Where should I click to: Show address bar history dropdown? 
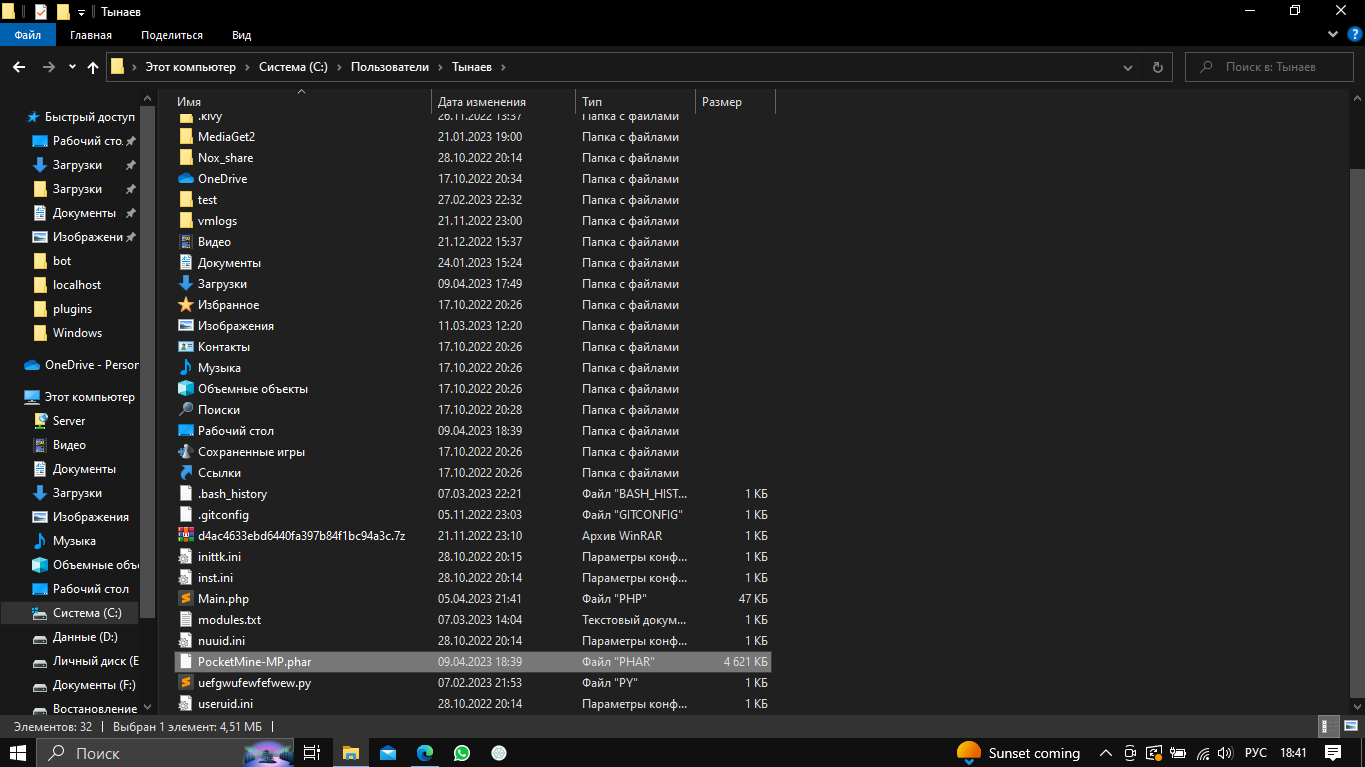tap(1128, 67)
